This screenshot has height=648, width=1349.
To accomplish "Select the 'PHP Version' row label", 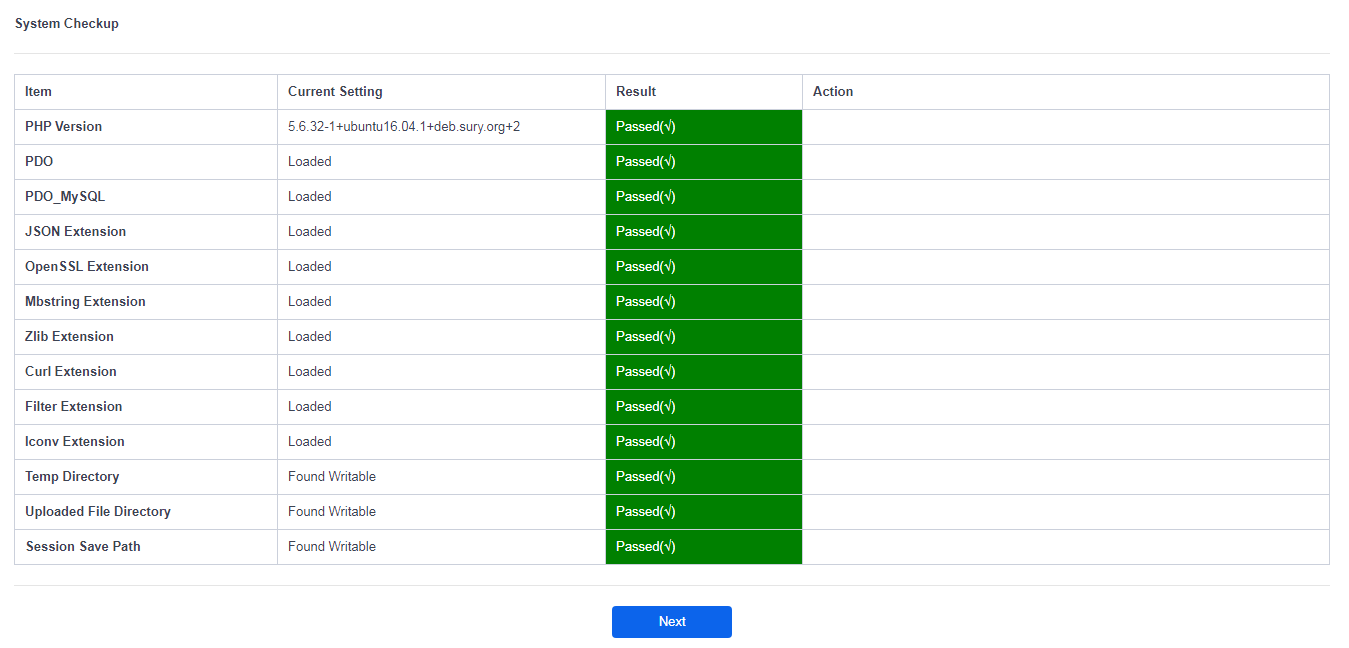I will coord(64,126).
